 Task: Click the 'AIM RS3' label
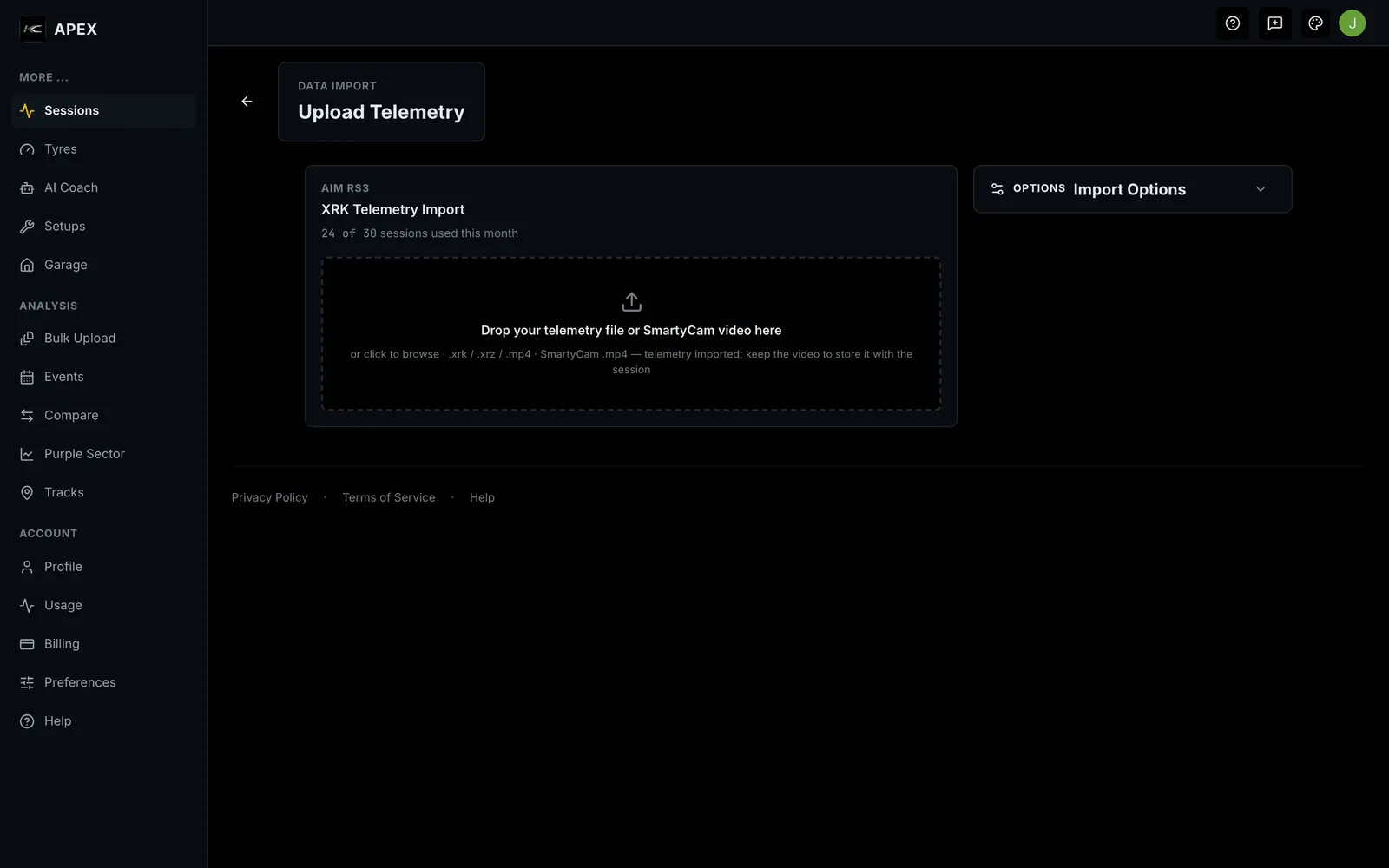(x=345, y=188)
